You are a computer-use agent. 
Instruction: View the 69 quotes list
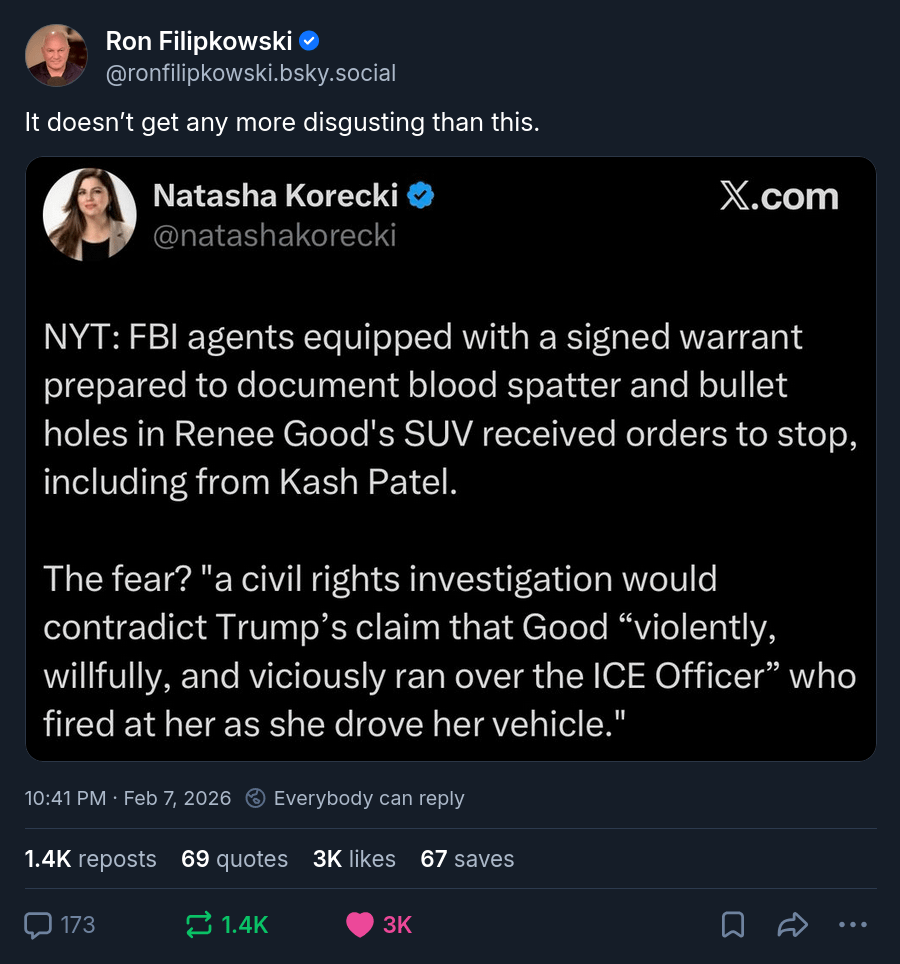(x=234, y=859)
